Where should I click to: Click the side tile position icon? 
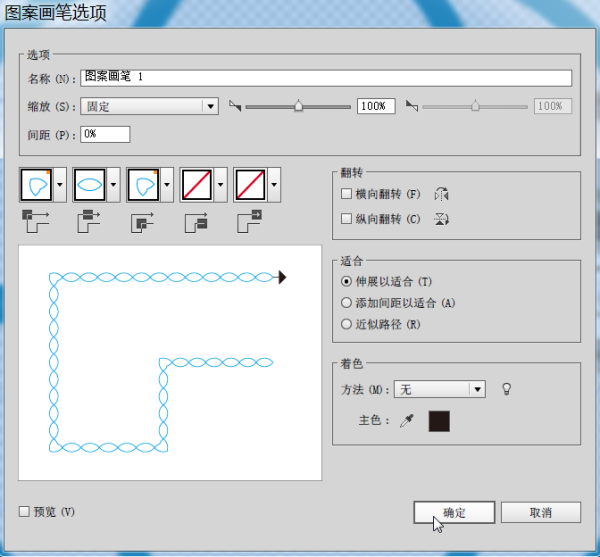(x=89, y=221)
